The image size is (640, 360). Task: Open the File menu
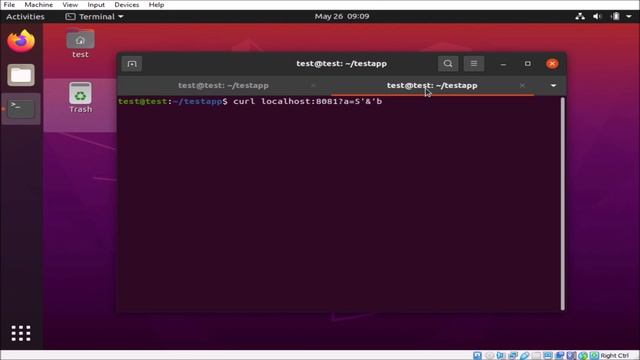[x=9, y=5]
